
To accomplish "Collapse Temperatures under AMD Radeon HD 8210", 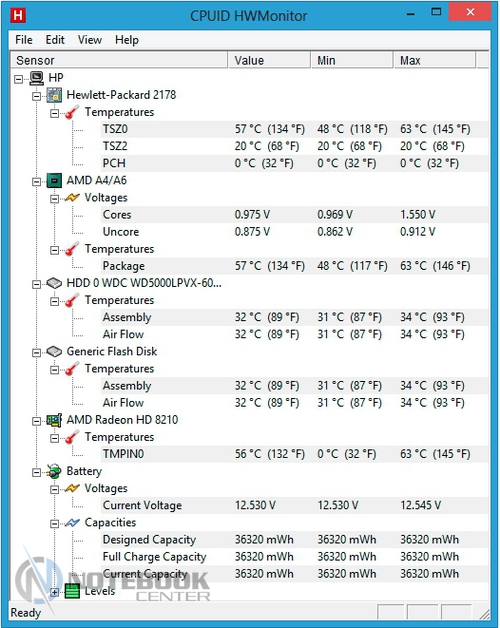I will point(54,439).
